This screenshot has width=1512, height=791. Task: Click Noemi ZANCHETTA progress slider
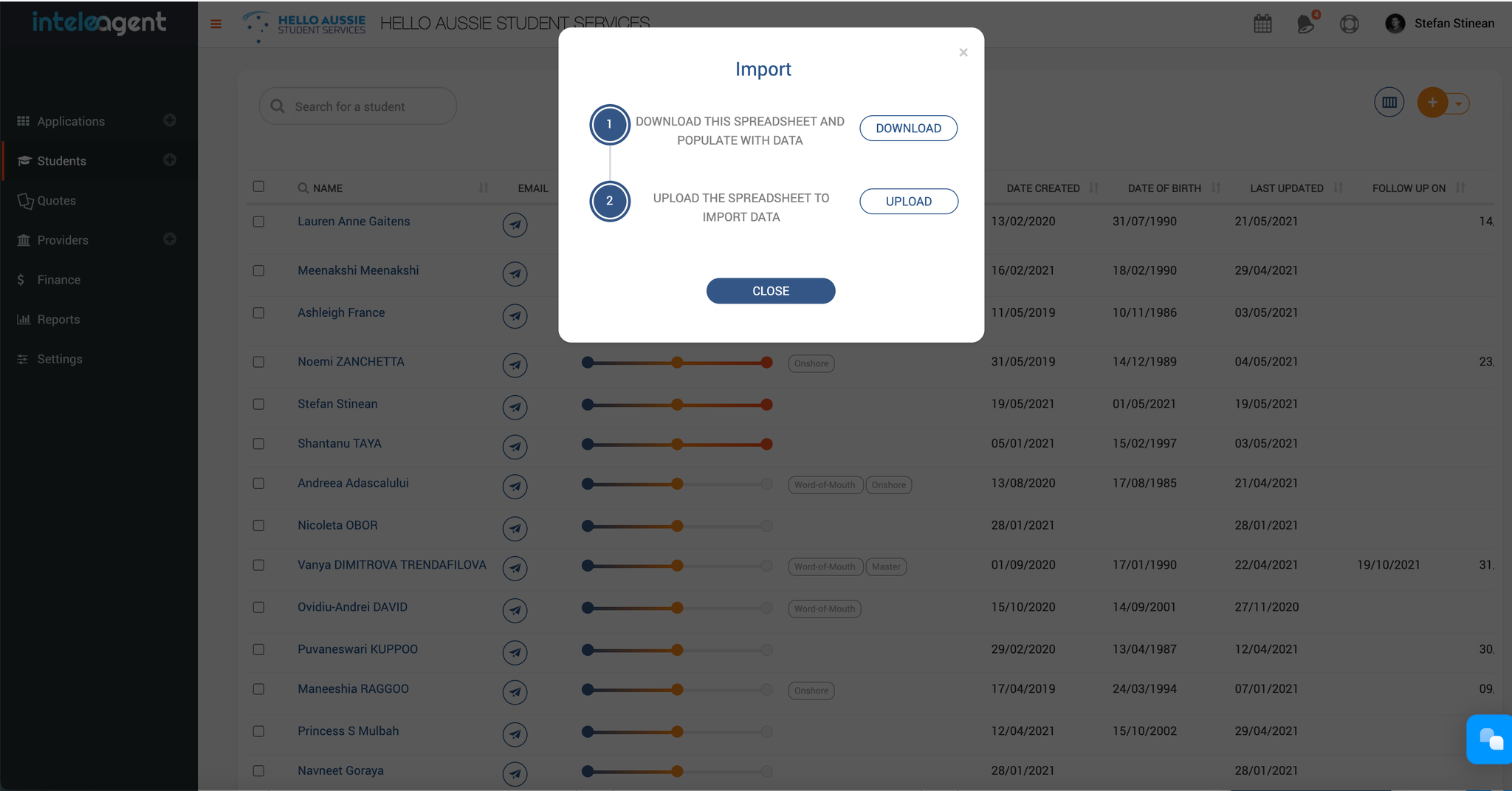click(x=677, y=362)
